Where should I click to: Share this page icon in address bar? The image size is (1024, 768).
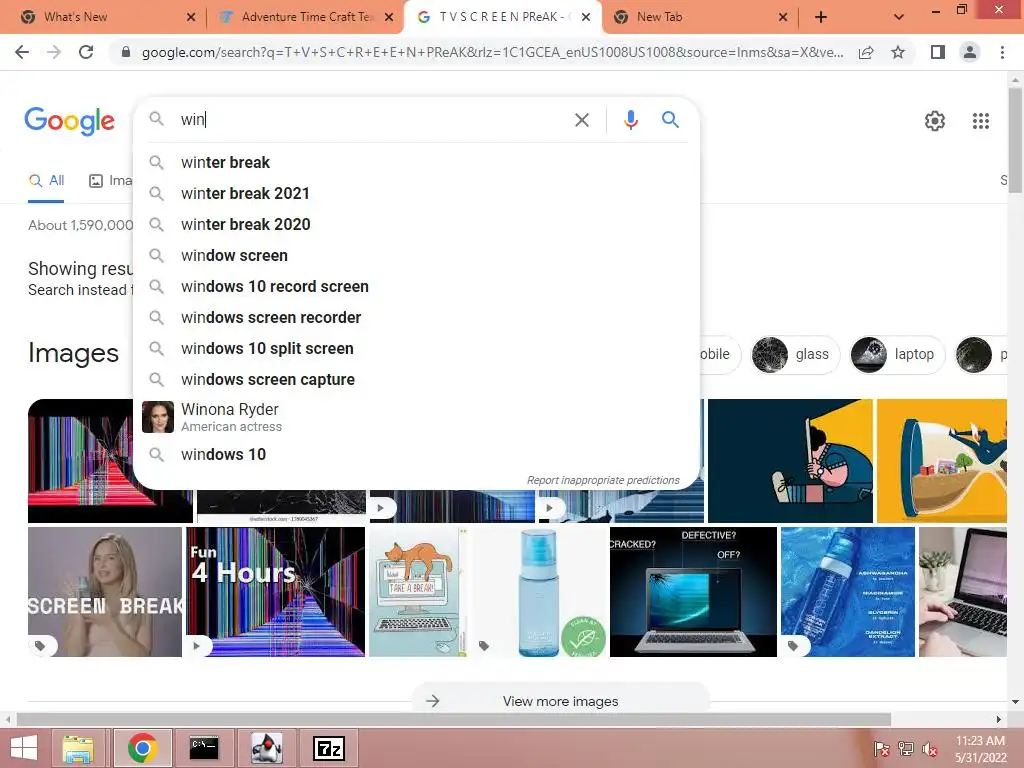click(866, 52)
